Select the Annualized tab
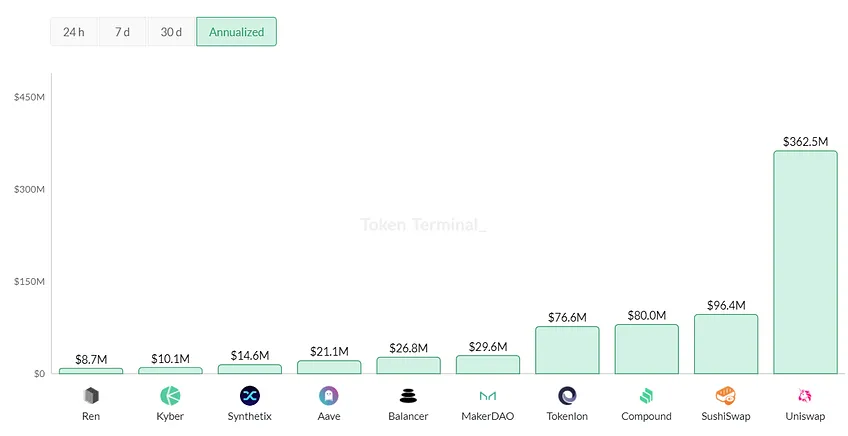The image size is (848, 436). pyautogui.click(x=236, y=32)
